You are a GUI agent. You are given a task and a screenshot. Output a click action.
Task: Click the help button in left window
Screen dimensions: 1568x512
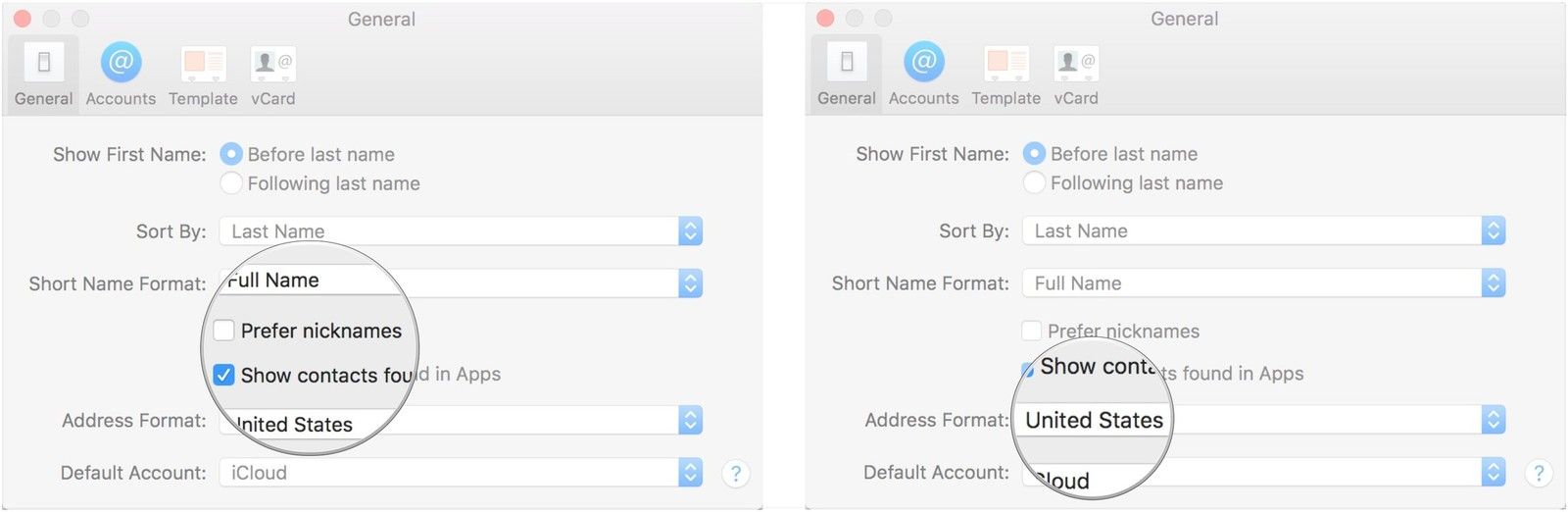coord(735,474)
